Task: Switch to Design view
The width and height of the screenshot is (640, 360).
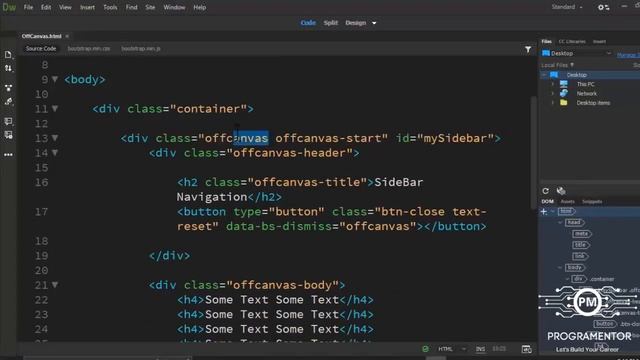Action: point(356,23)
